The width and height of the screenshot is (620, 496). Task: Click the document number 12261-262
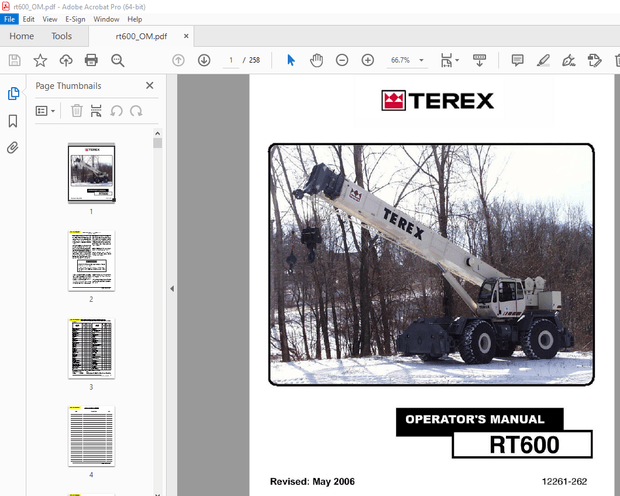pos(564,481)
